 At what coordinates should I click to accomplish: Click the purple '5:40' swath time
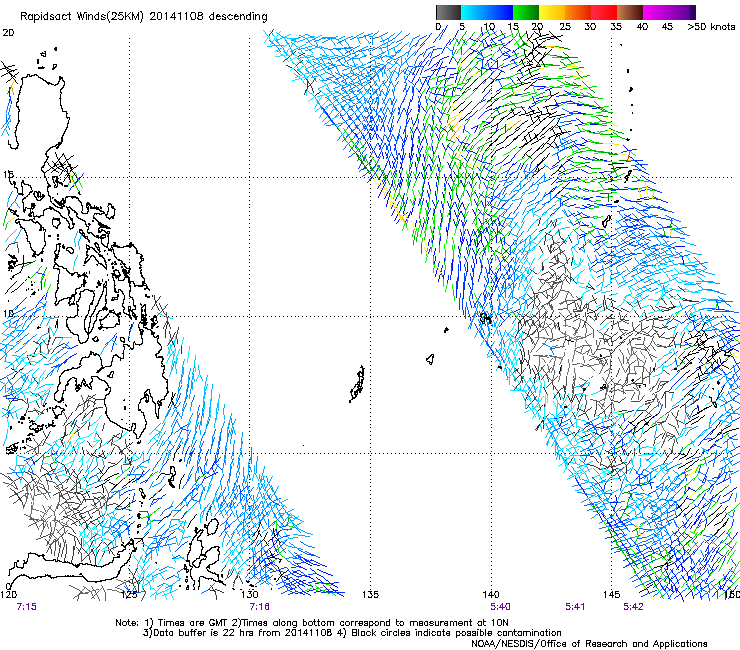(x=500, y=607)
